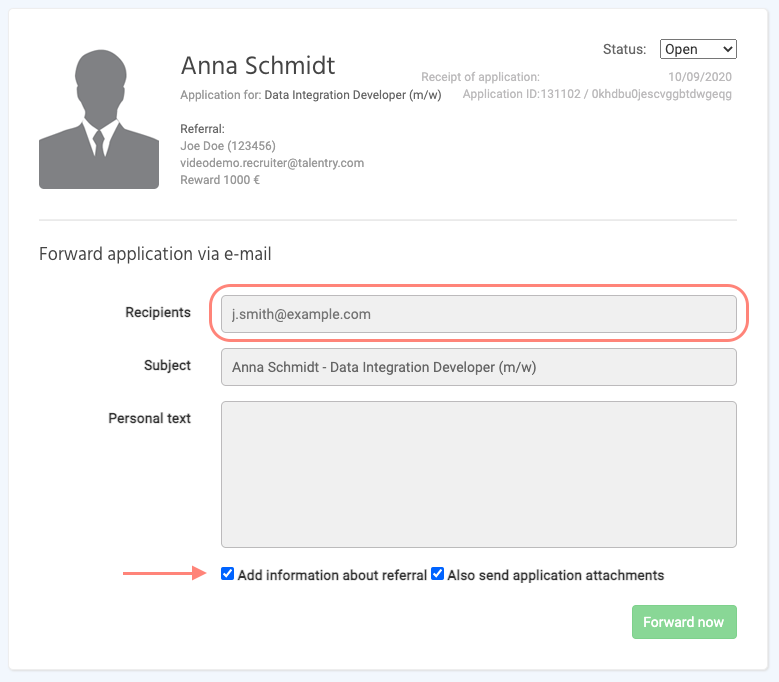
Task: Click the applicant profile avatar silhouette
Action: (x=98, y=119)
